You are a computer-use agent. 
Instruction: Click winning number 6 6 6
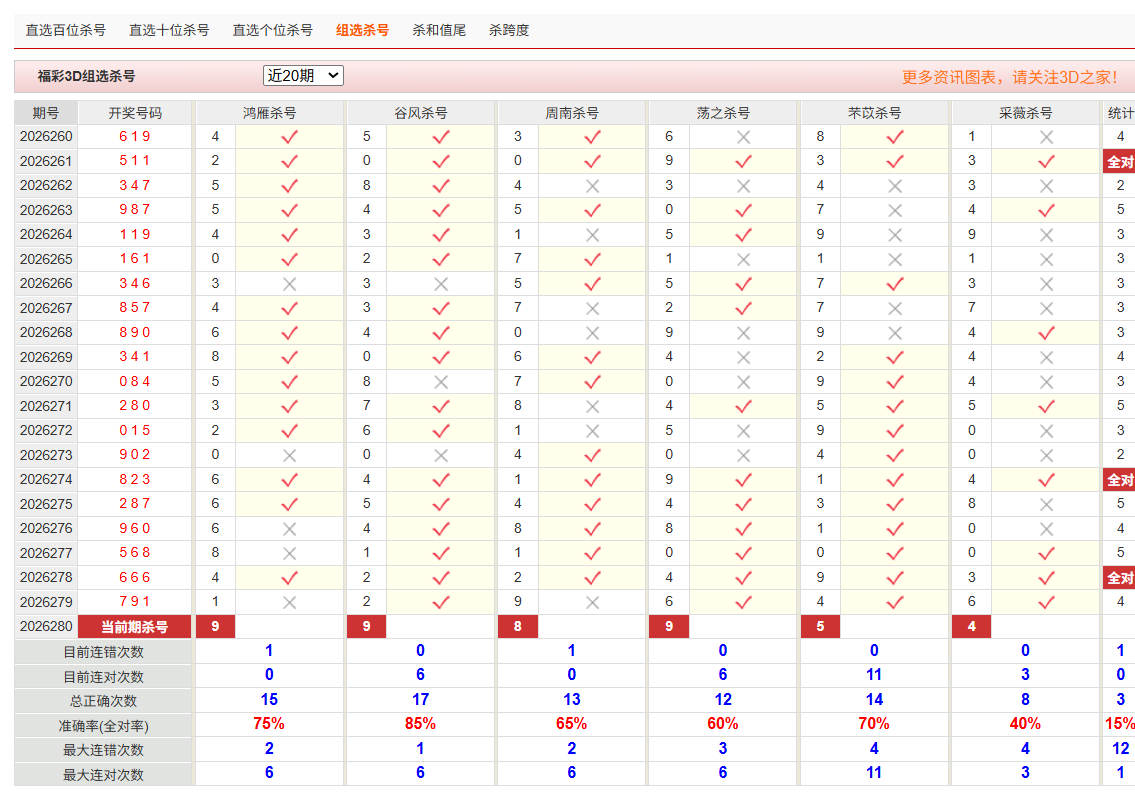(x=135, y=577)
